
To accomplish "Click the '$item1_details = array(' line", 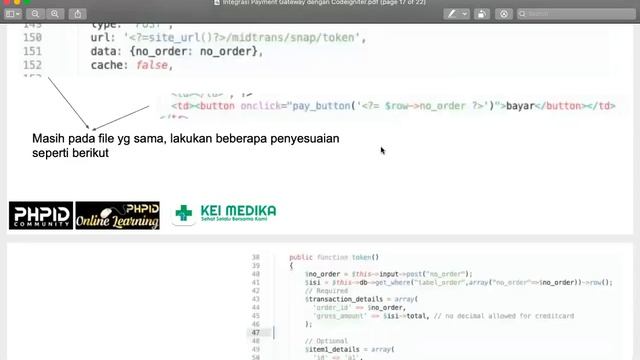I will tap(349, 349).
